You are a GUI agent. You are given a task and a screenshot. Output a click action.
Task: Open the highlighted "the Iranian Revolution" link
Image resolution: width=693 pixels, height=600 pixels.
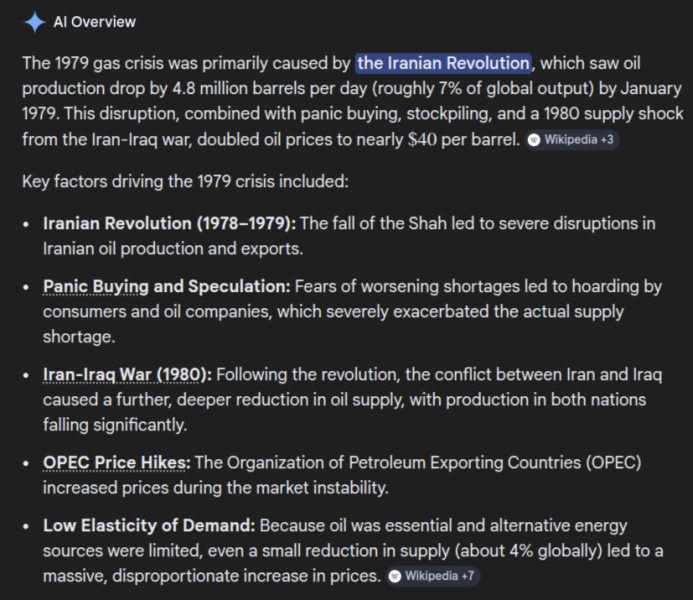coord(443,64)
